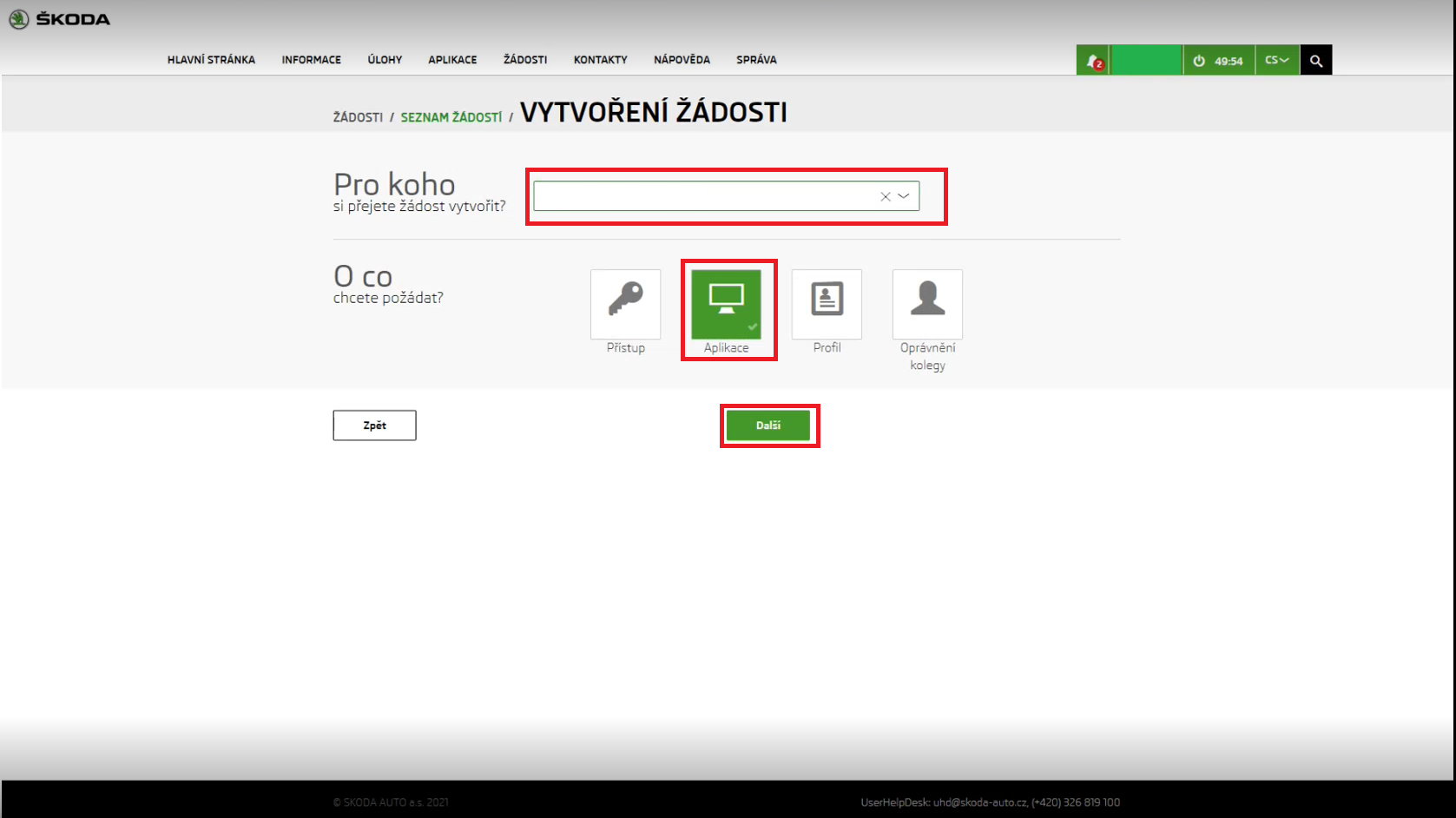The width and height of the screenshot is (1456, 818).
Task: Expand the Pro koho dropdown arrow
Action: tap(904, 196)
